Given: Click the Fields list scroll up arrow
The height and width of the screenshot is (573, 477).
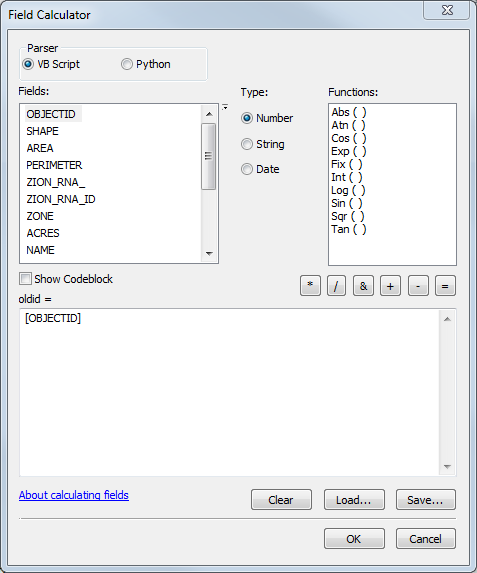Looking at the screenshot, I should coord(209,114).
